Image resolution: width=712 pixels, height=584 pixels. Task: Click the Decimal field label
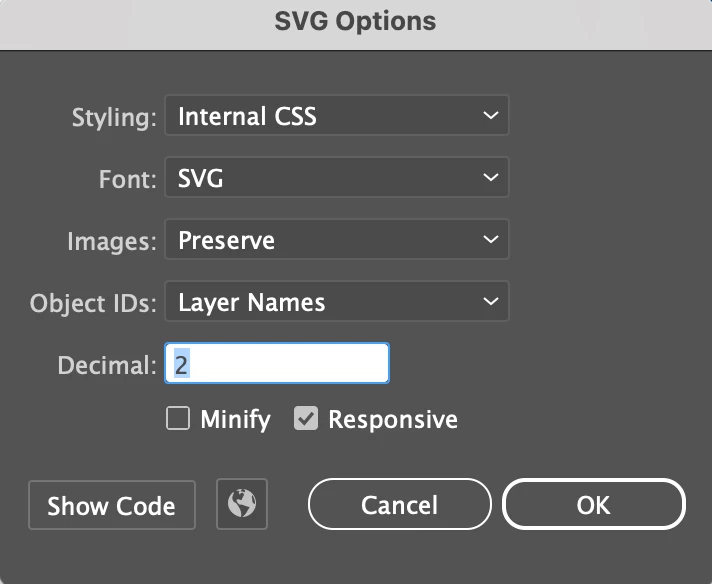pyautogui.click(x=107, y=365)
